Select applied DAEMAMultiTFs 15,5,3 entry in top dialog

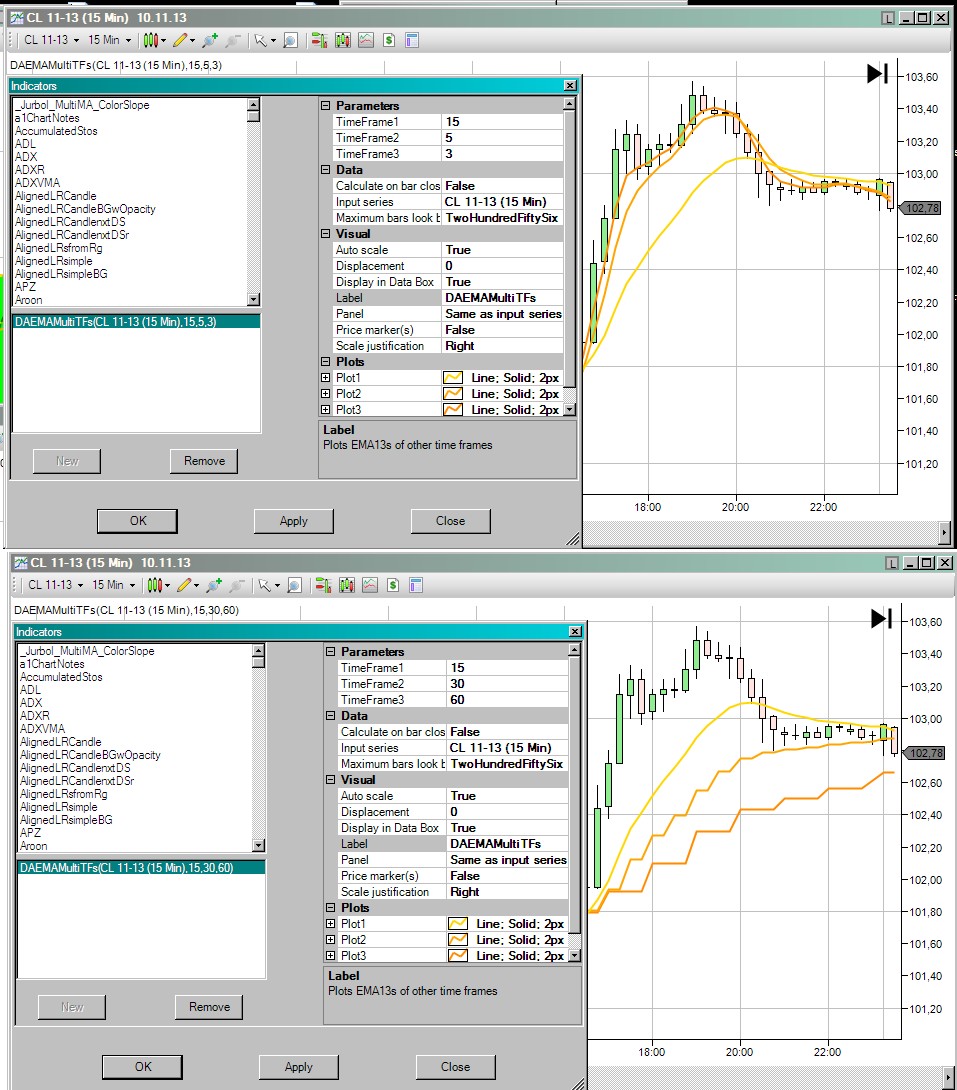pyautogui.click(x=136, y=322)
